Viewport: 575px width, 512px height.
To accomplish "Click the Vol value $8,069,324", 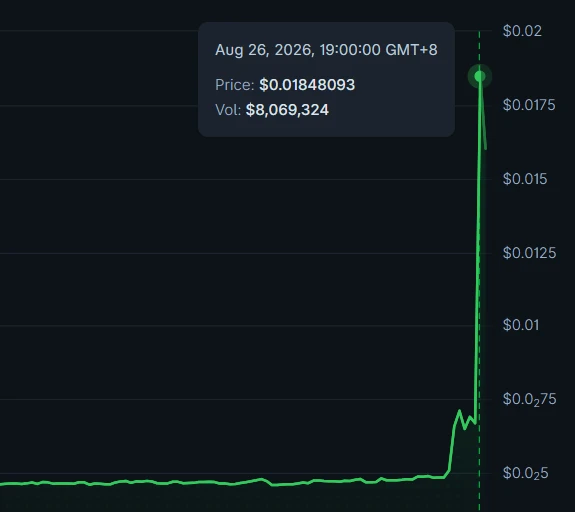I will coord(287,110).
